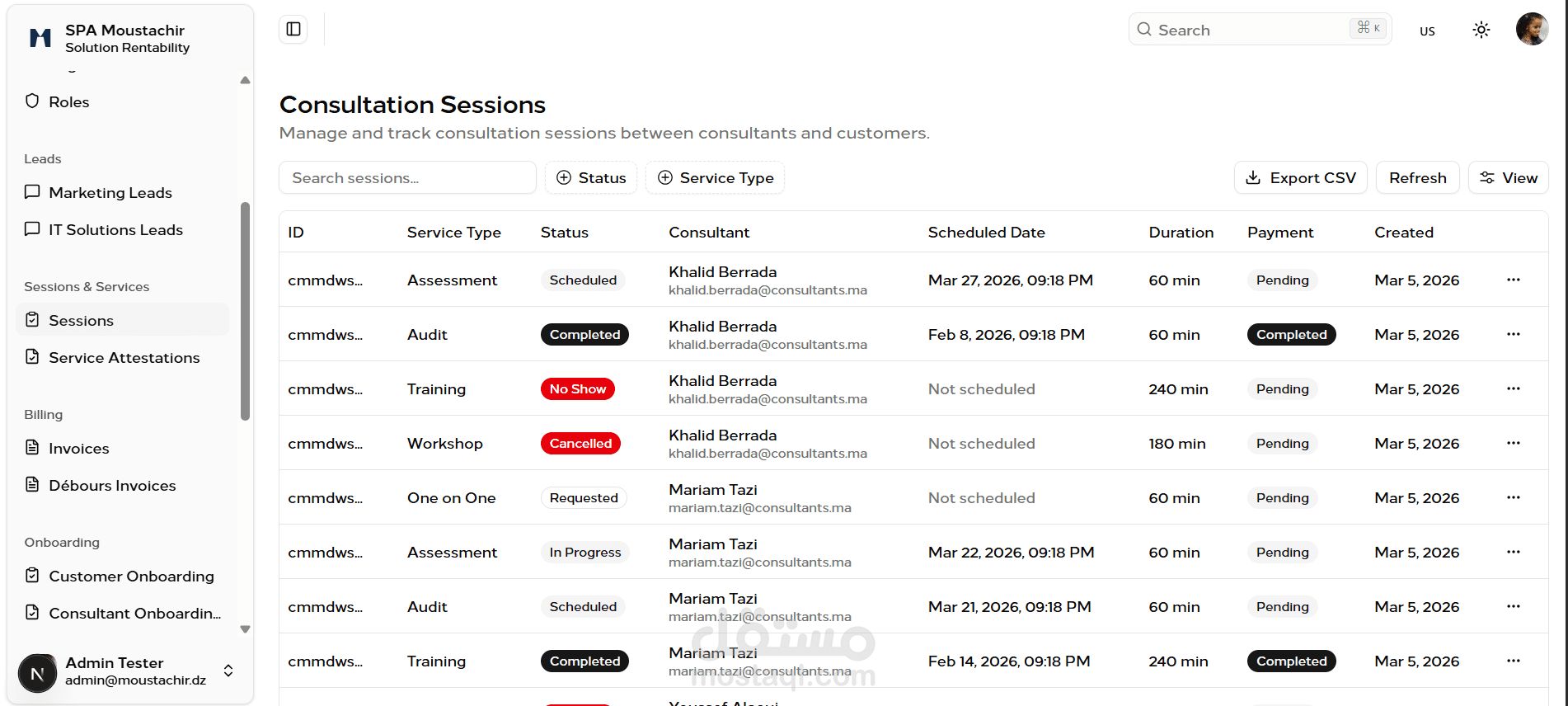Refresh the sessions list
The height and width of the screenshot is (706, 1568).
pyautogui.click(x=1417, y=178)
